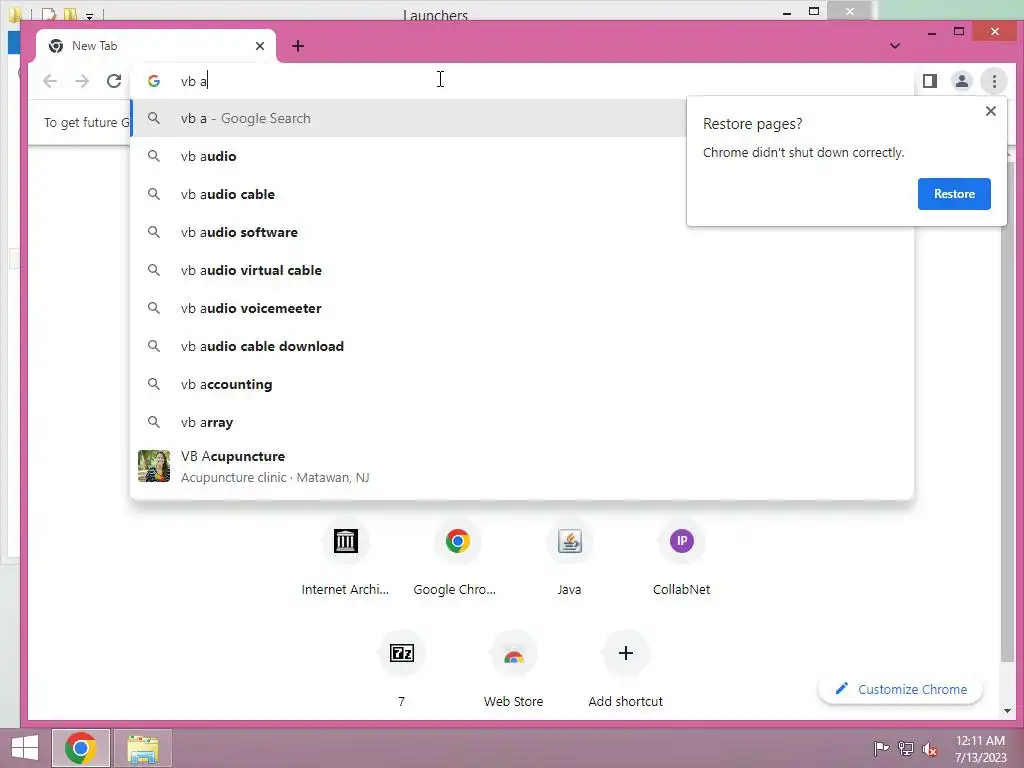Reload the page with the refresh icon
This screenshot has height=768, width=1024.
[x=114, y=81]
